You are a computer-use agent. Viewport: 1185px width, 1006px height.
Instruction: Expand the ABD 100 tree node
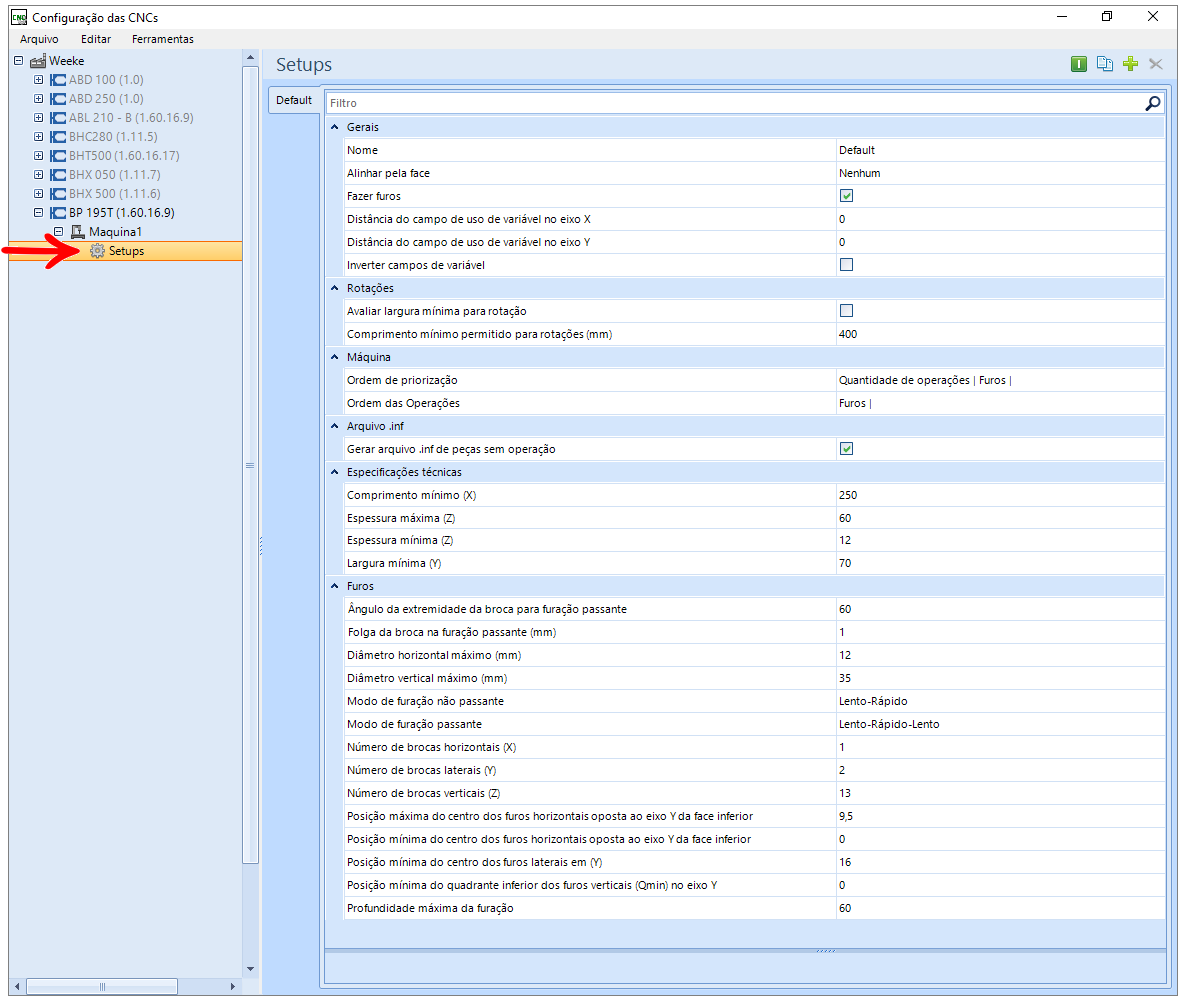click(x=39, y=79)
